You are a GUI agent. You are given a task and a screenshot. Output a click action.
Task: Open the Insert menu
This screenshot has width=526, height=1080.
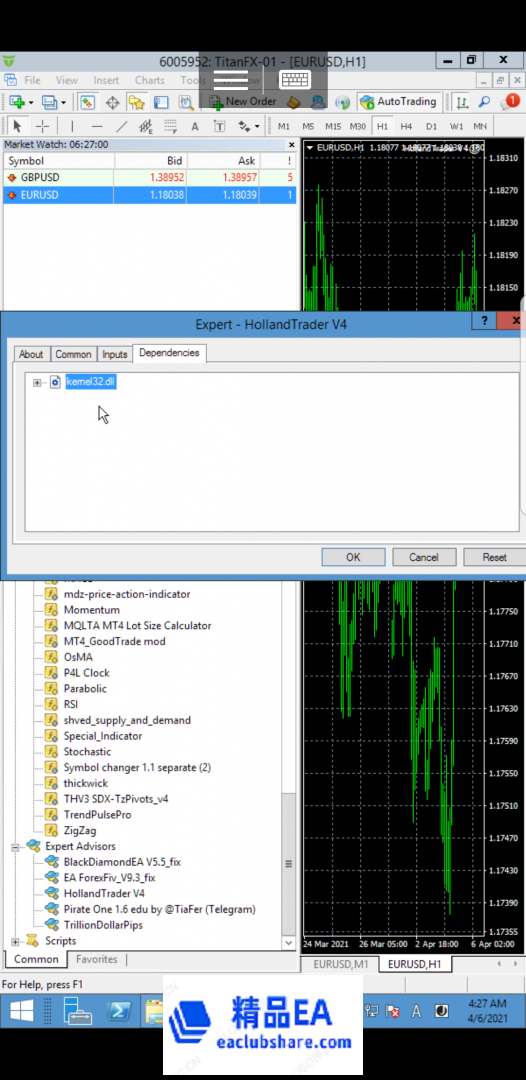tap(106, 81)
